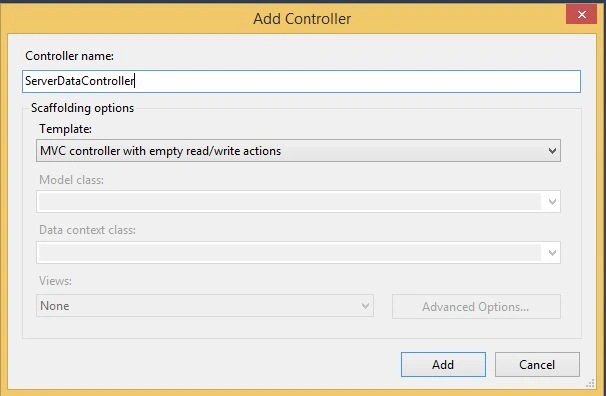
Task: Open the Data context class combo box
Action: (298, 252)
